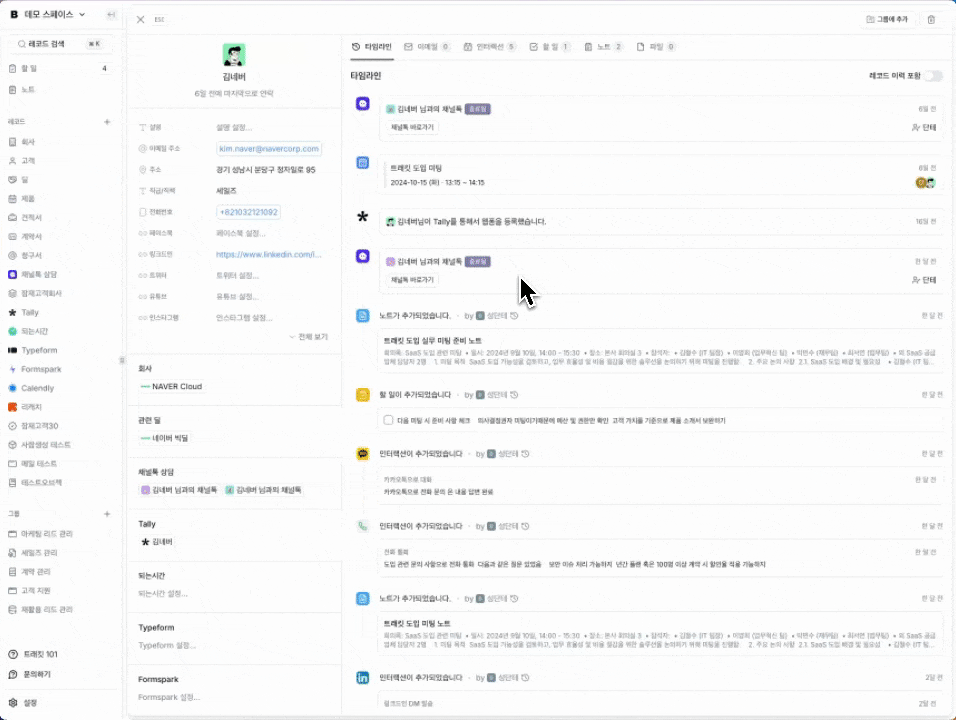
Task: Open the kim.naver@navercorp.com email link
Action: tap(268, 148)
